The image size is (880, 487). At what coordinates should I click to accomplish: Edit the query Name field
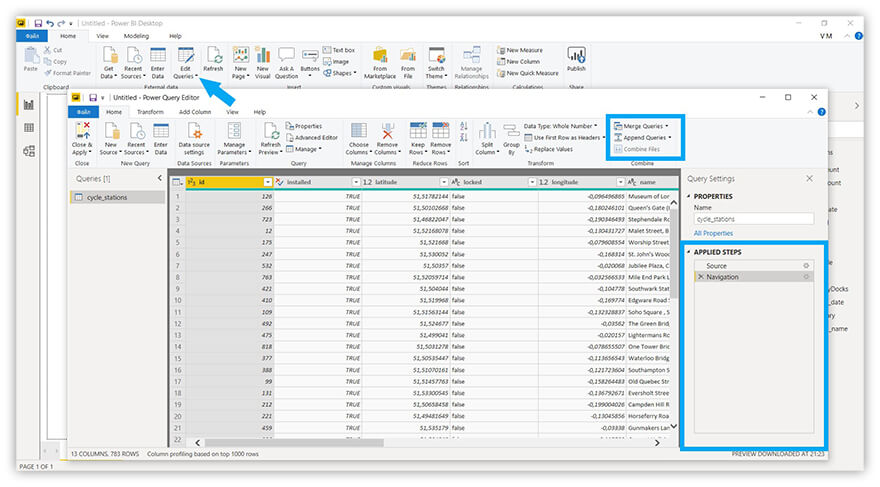754,219
